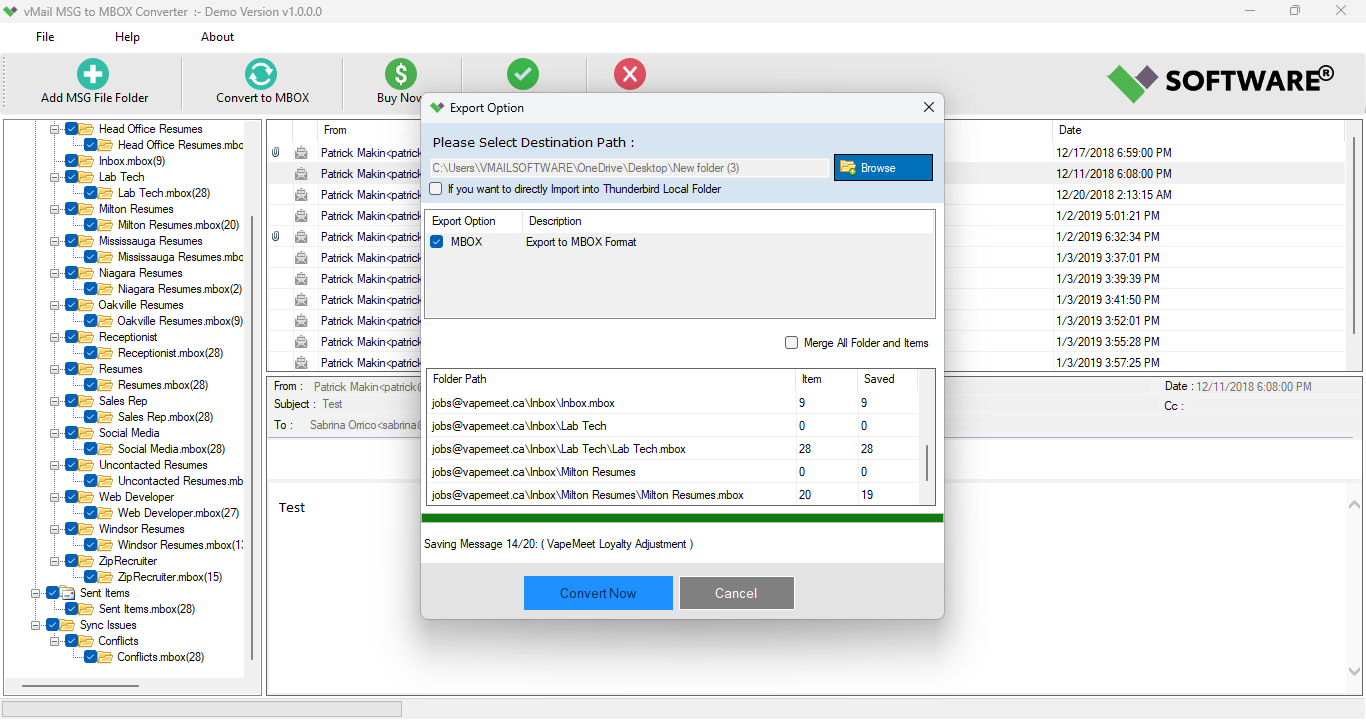Collapse the Sync Issues tree node
Image resolution: width=1366 pixels, height=720 pixels.
37,624
